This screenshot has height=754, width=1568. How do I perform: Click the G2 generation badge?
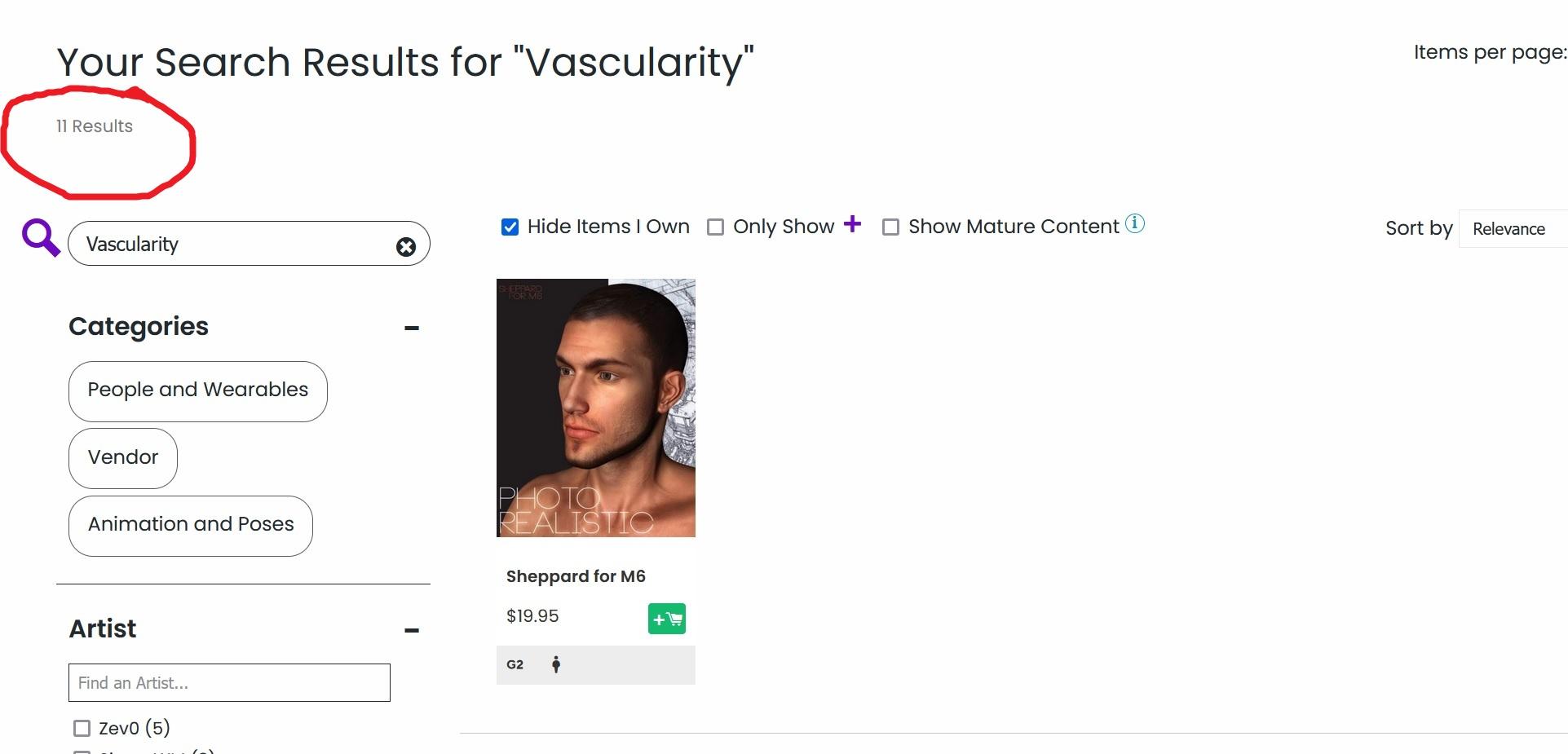[515, 665]
